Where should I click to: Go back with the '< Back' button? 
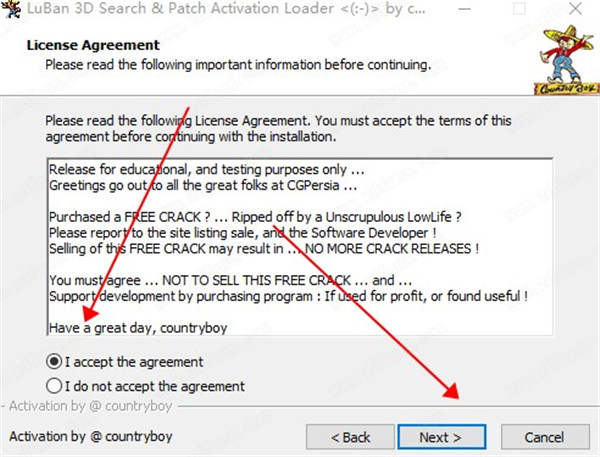tap(350, 437)
